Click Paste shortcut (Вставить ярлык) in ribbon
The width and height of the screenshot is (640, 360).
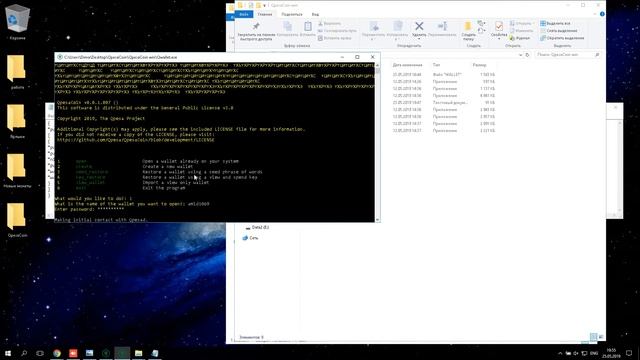pyautogui.click(x=335, y=38)
